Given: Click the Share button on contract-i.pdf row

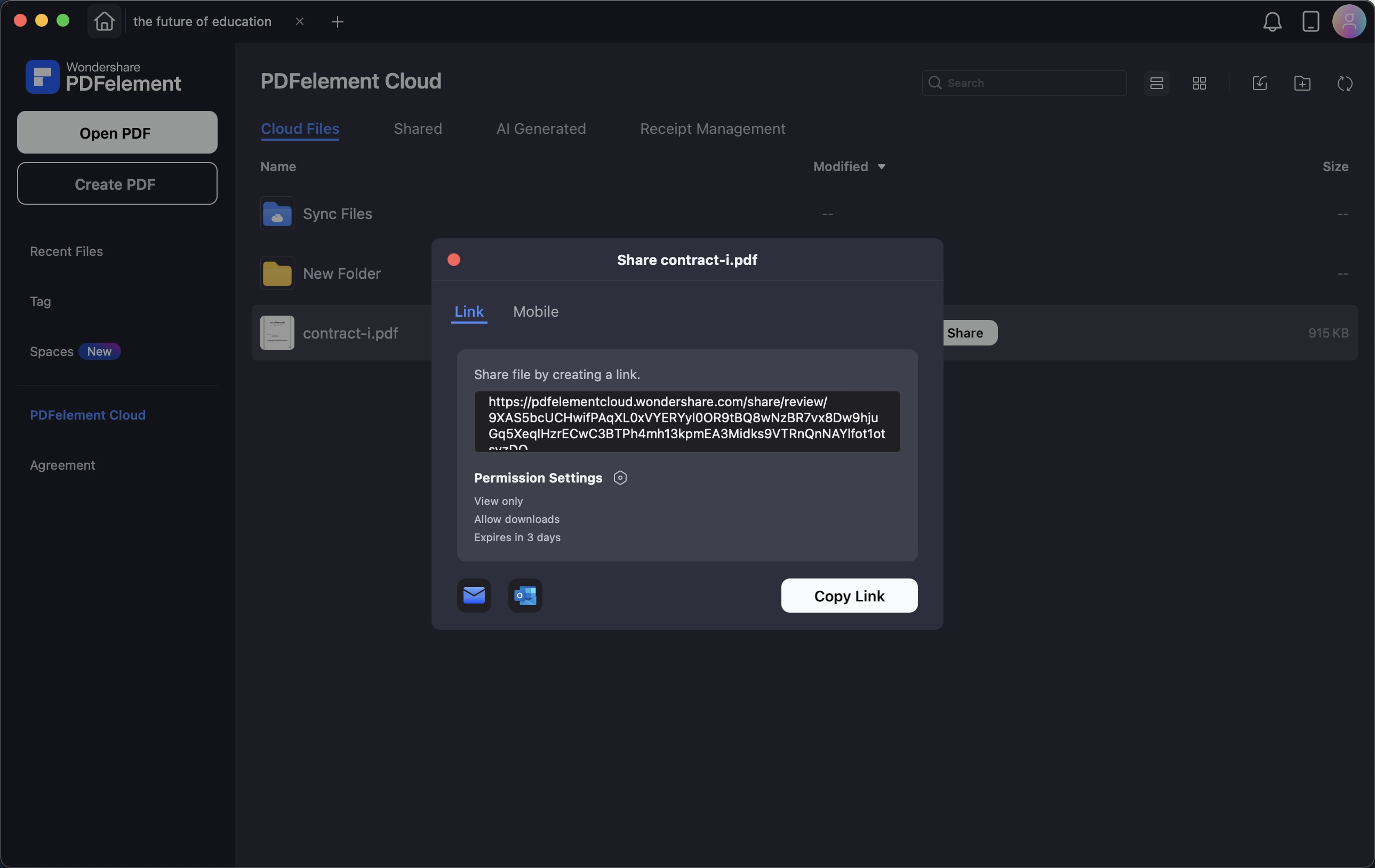Looking at the screenshot, I should point(970,333).
